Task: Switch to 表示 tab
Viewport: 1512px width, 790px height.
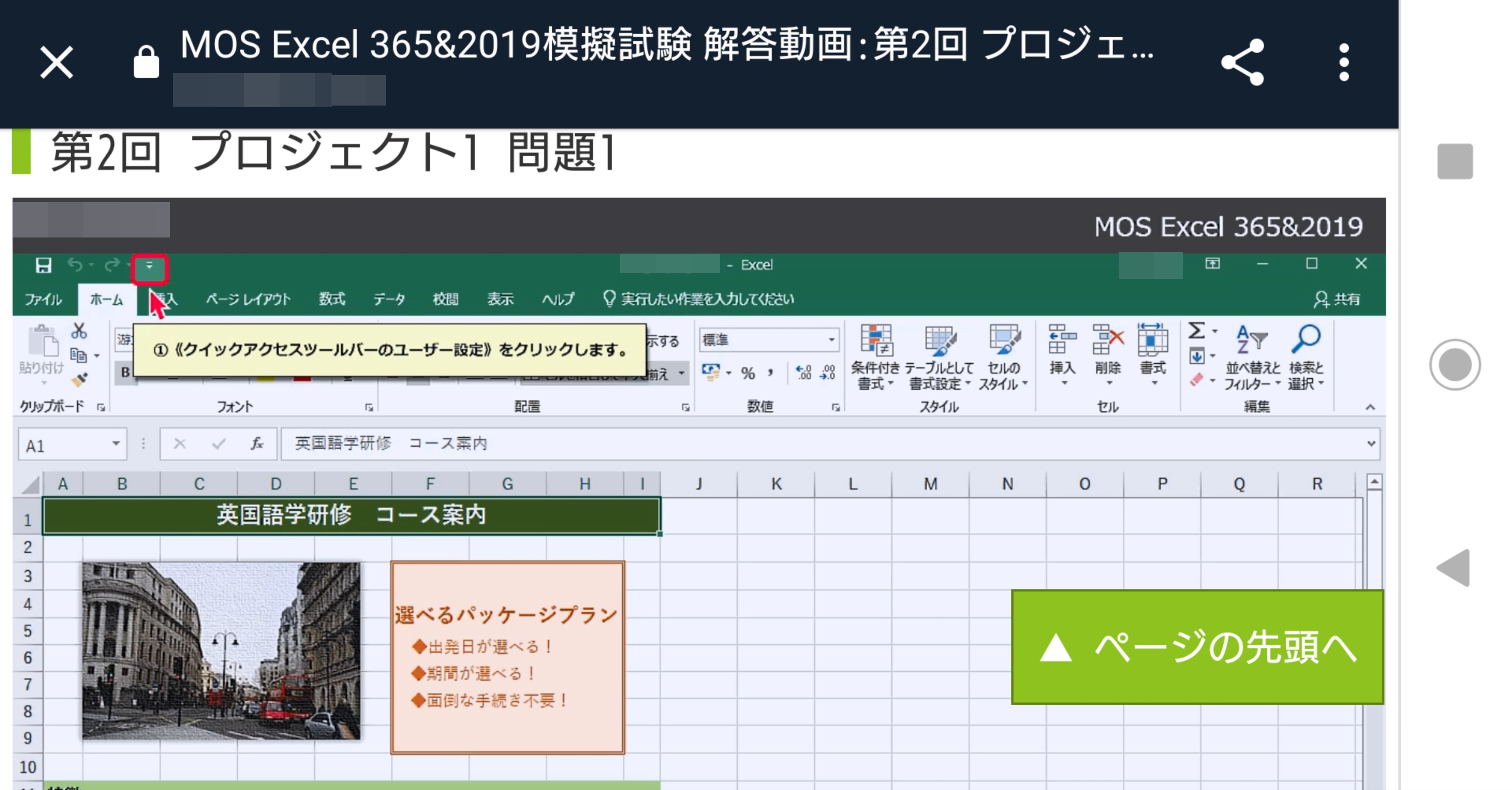Action: tap(500, 299)
